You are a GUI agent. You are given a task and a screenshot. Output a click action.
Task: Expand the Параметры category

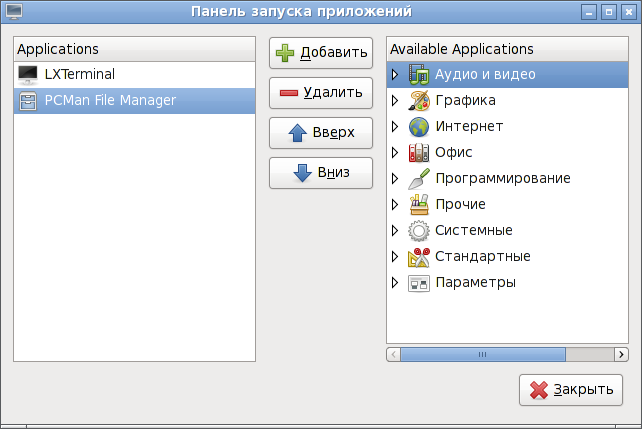(x=395, y=283)
